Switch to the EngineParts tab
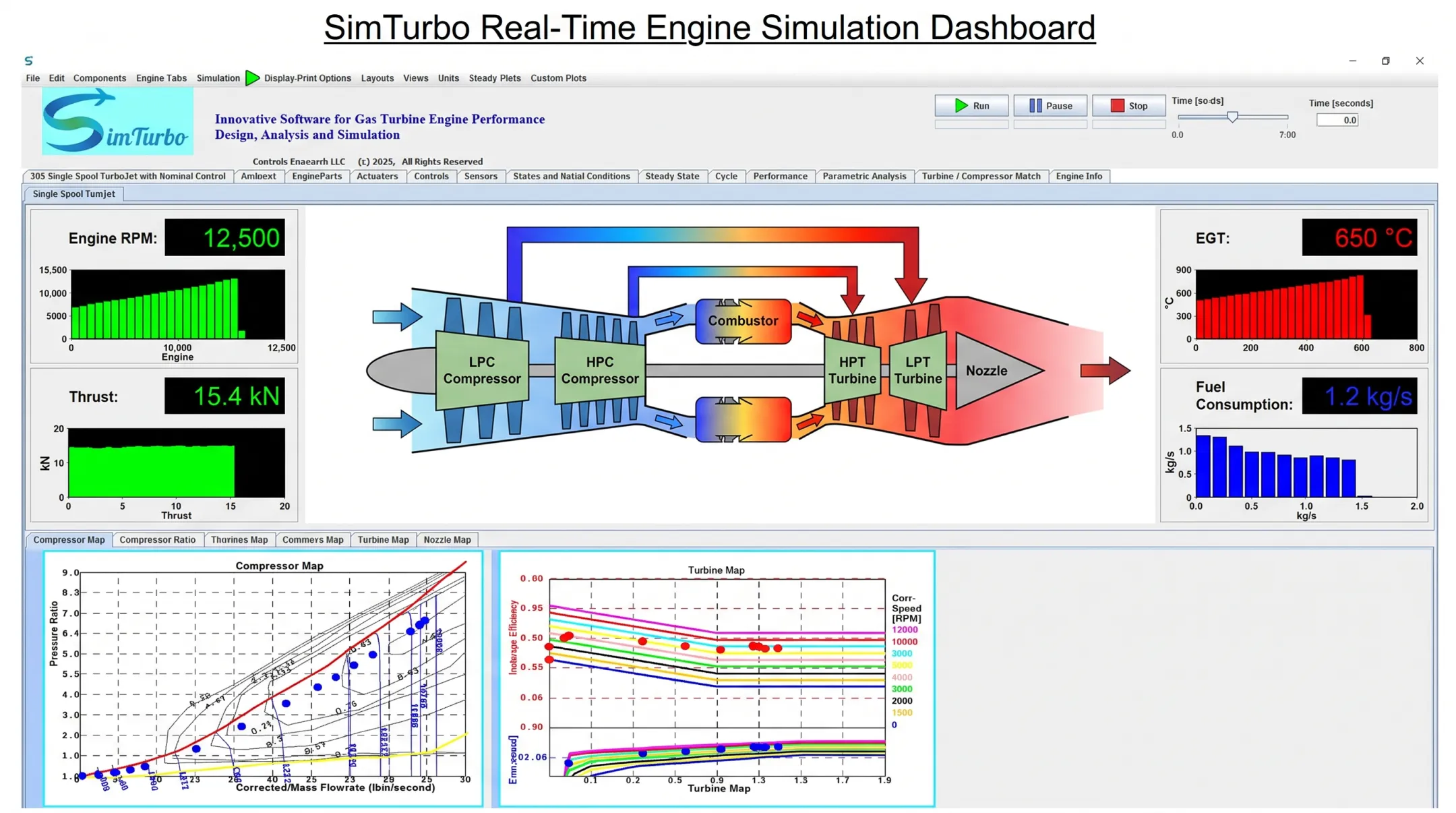This screenshot has width=1456, height=813. (x=317, y=177)
